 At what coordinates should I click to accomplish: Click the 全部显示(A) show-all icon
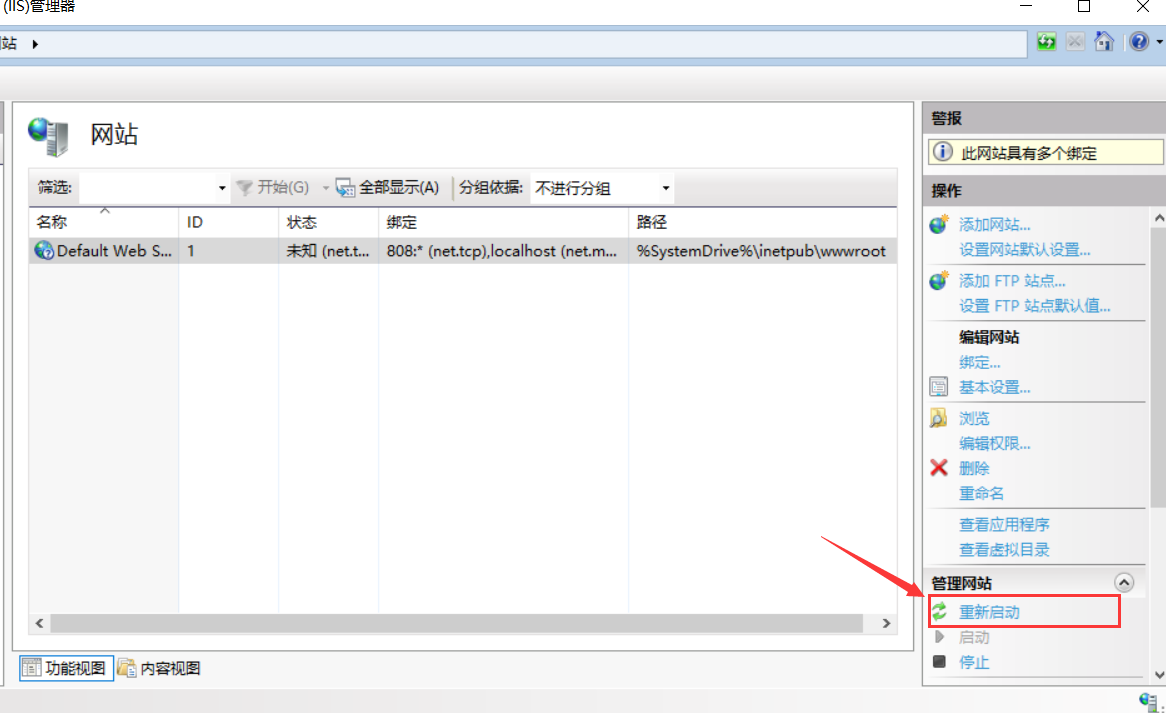click(x=345, y=187)
